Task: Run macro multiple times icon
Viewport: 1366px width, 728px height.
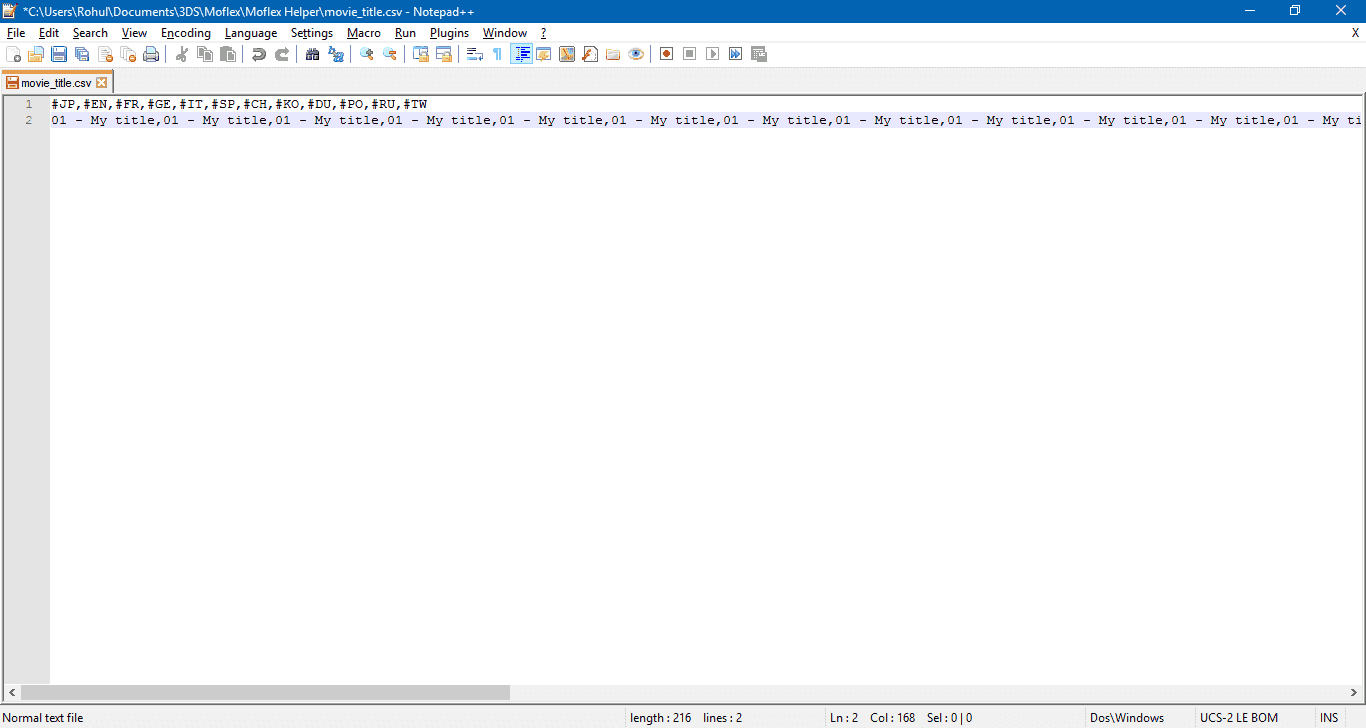Action: coord(736,54)
